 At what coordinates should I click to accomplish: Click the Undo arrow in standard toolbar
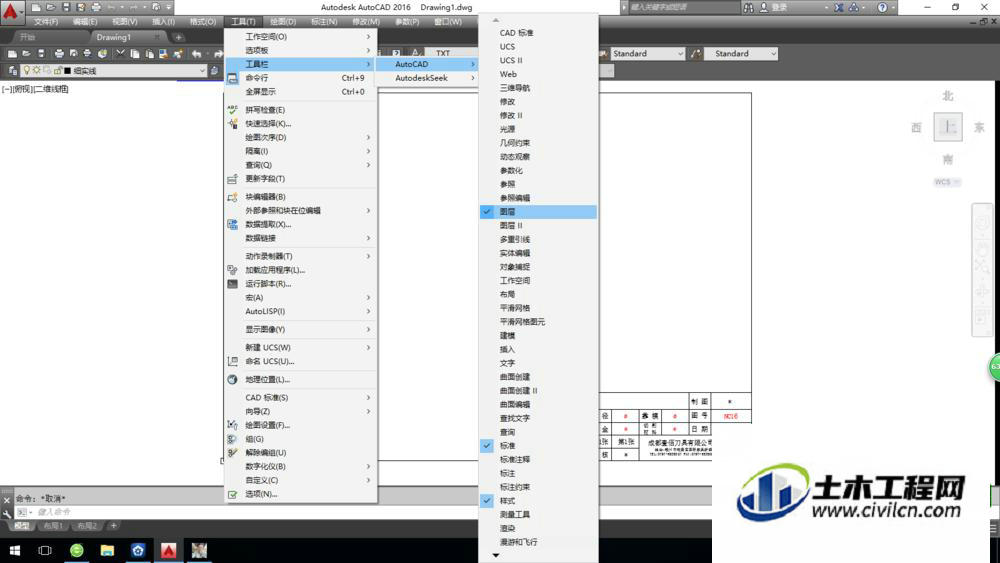pos(196,54)
